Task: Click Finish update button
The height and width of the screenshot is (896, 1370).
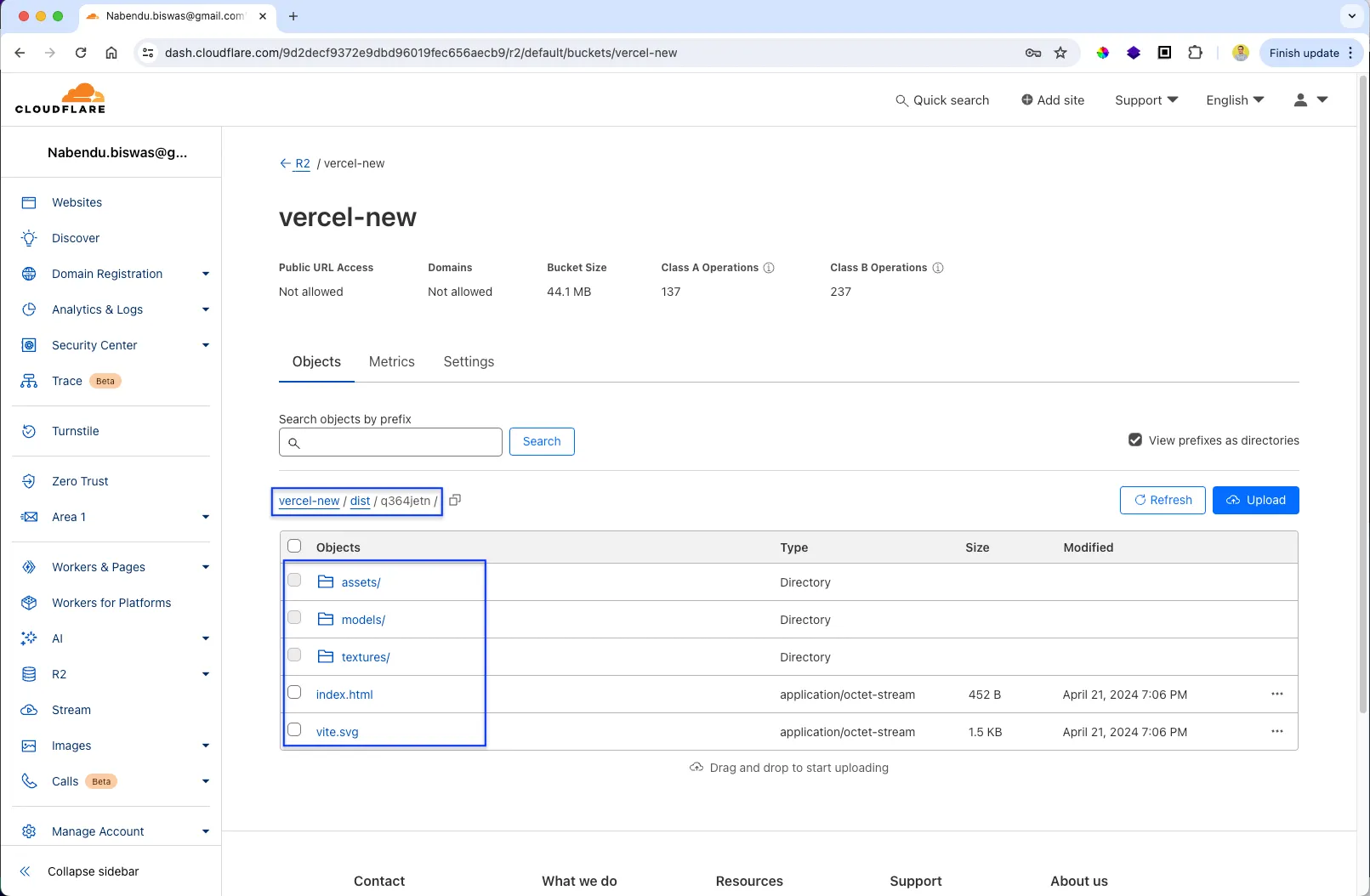Action: (1311, 53)
